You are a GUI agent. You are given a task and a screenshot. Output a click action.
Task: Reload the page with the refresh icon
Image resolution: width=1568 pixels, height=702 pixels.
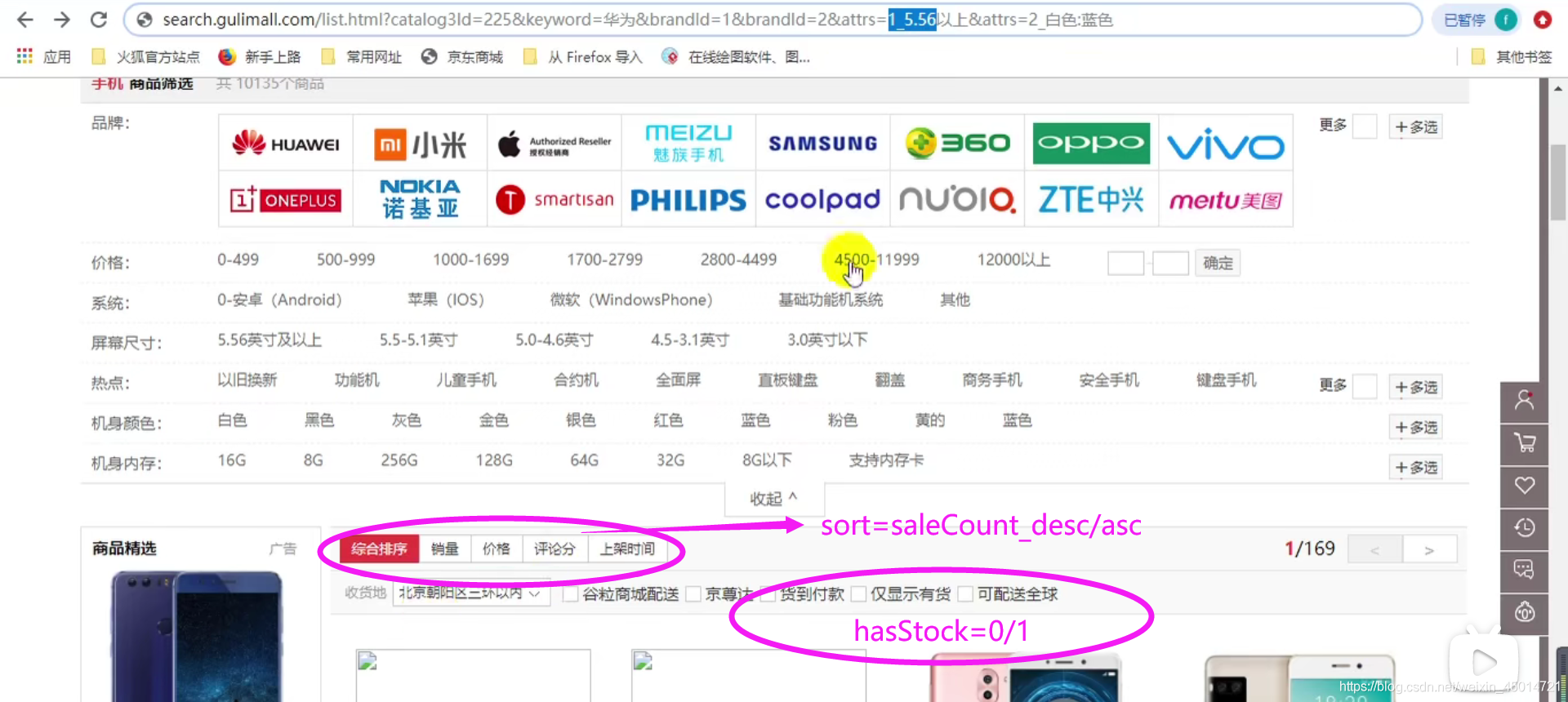coord(99,20)
